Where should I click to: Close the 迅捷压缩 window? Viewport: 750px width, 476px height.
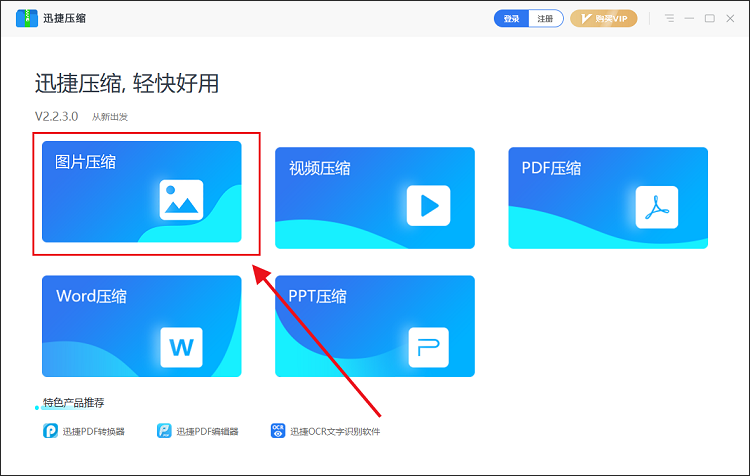[x=730, y=18]
